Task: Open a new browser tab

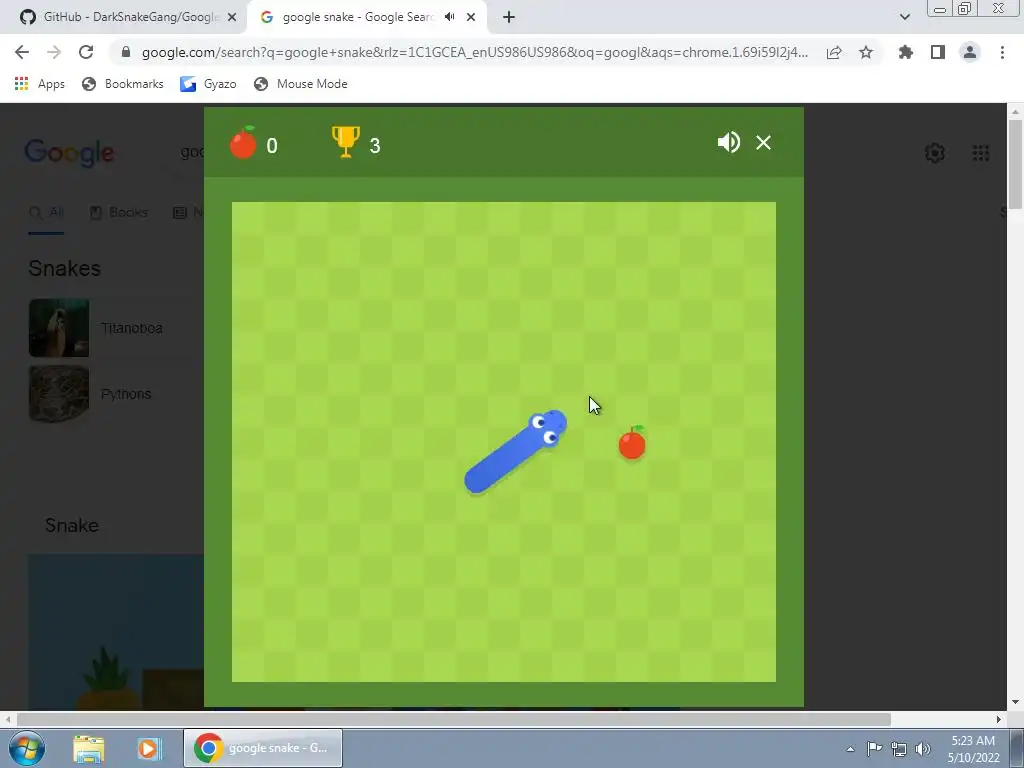Action: 509,17
